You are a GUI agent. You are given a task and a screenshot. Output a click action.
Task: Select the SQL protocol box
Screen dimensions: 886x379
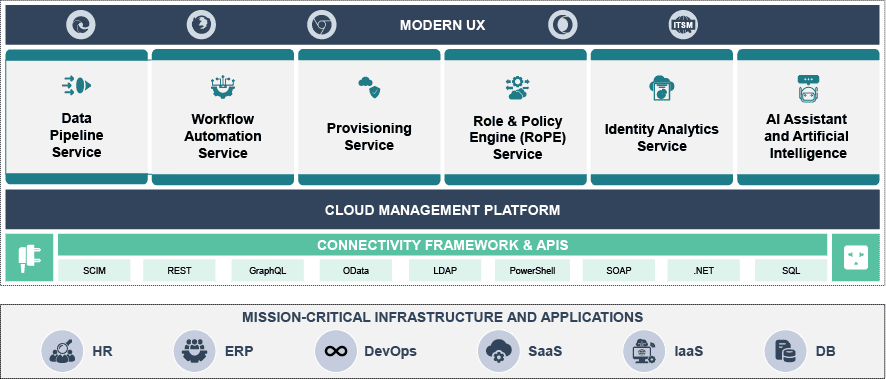pos(791,271)
